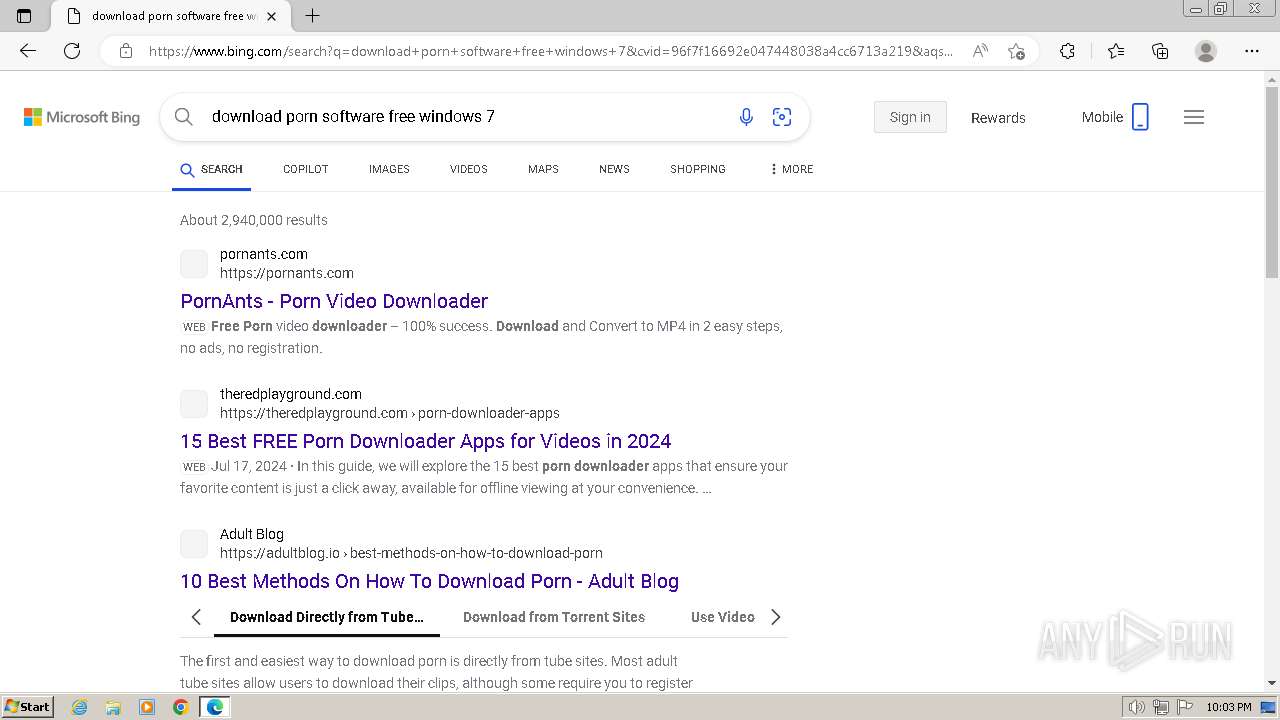
Task: Open Rewards link
Action: (x=998, y=118)
